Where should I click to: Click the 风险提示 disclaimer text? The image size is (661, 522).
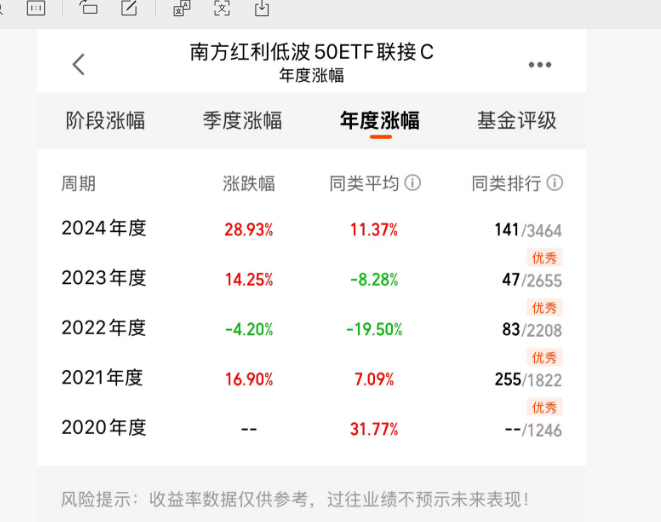[x=295, y=500]
